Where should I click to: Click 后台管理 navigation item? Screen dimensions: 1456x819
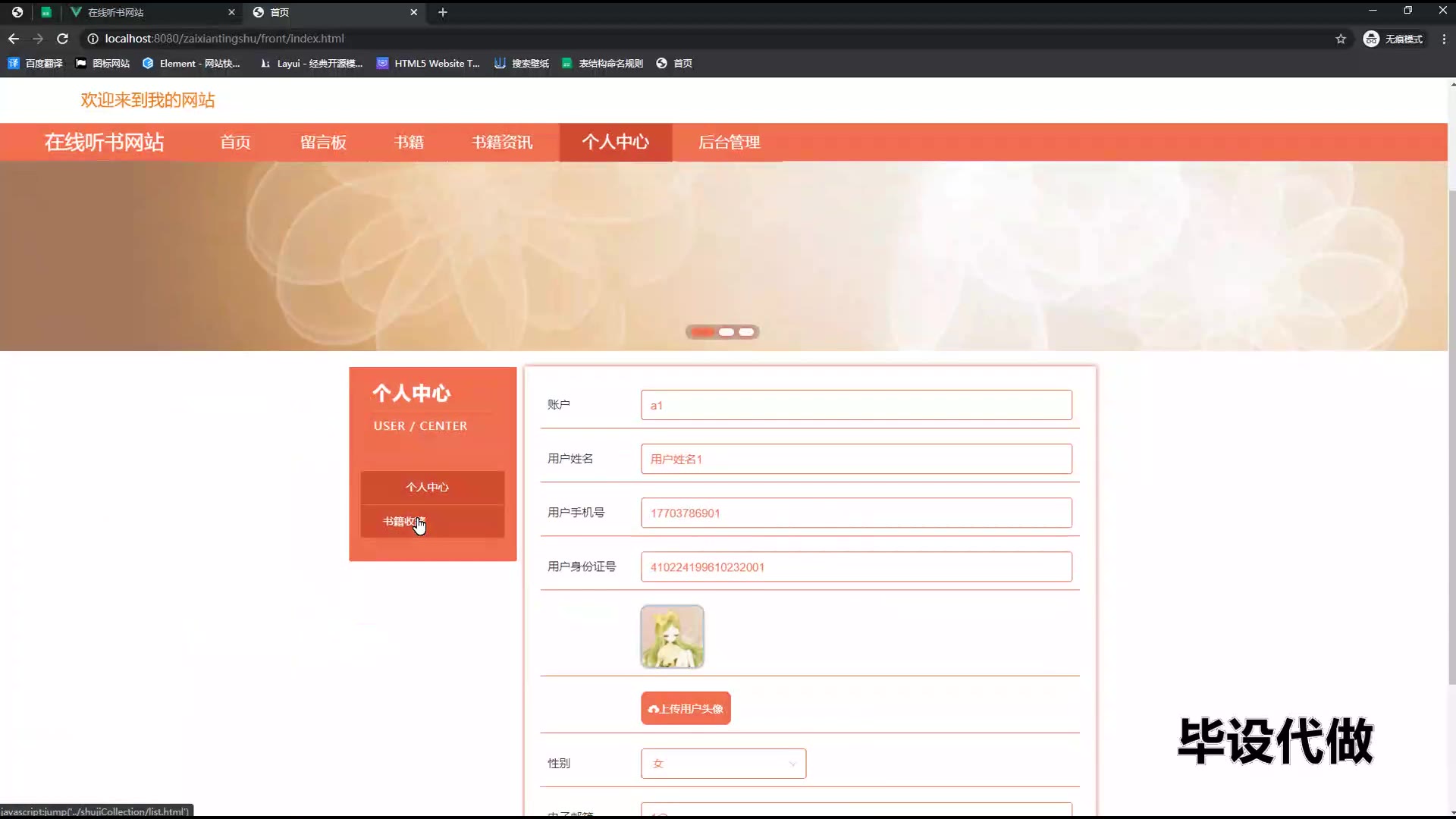coord(729,143)
